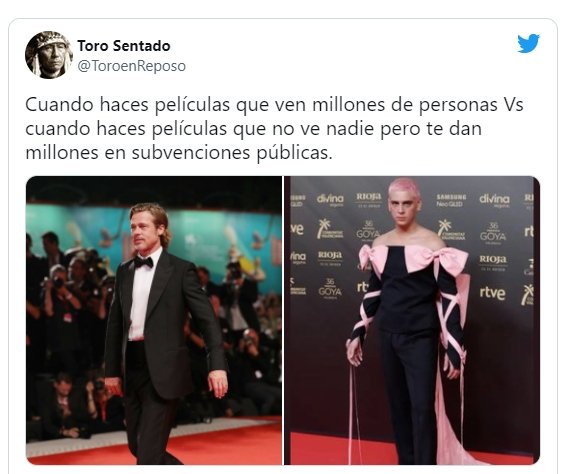
Task: Click the blue Twitter bird logo
Action: point(528,43)
